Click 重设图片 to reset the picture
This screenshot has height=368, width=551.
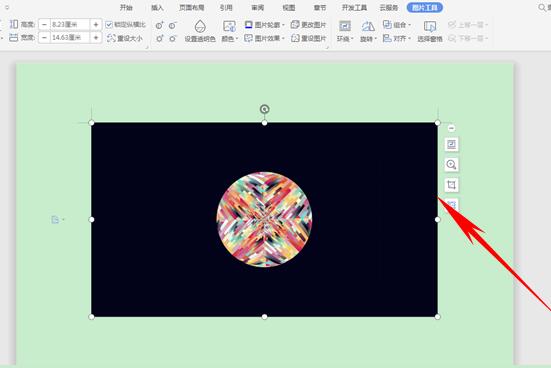(309, 38)
